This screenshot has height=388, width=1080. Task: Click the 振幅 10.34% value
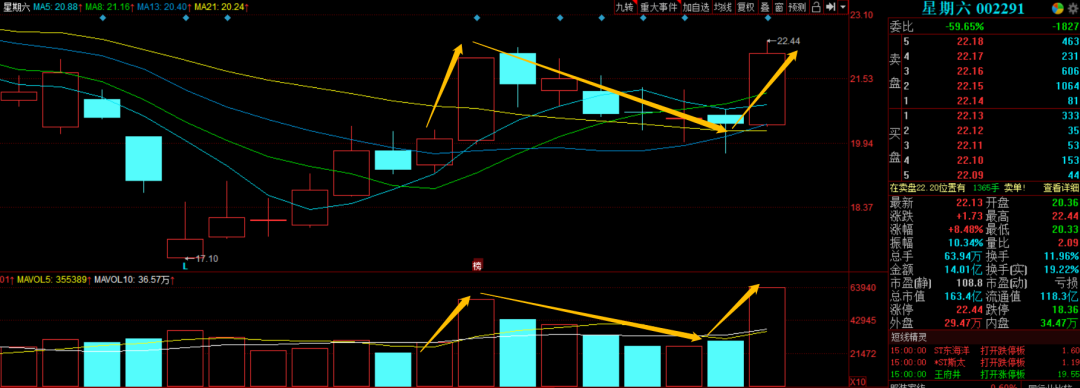click(966, 243)
